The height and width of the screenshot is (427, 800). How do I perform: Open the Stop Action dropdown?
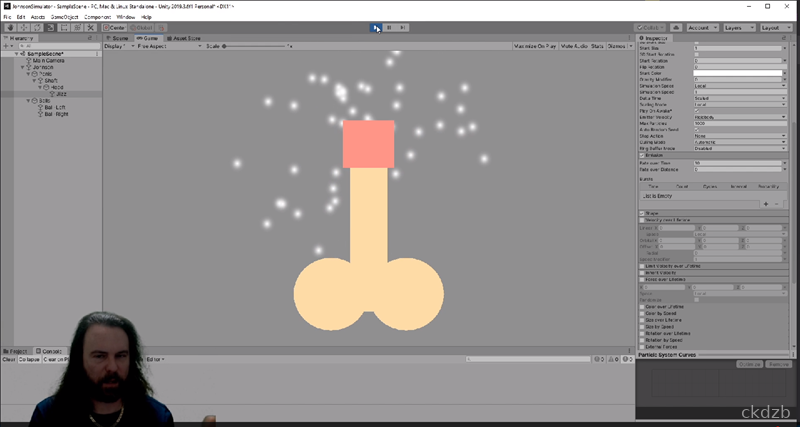[740, 136]
